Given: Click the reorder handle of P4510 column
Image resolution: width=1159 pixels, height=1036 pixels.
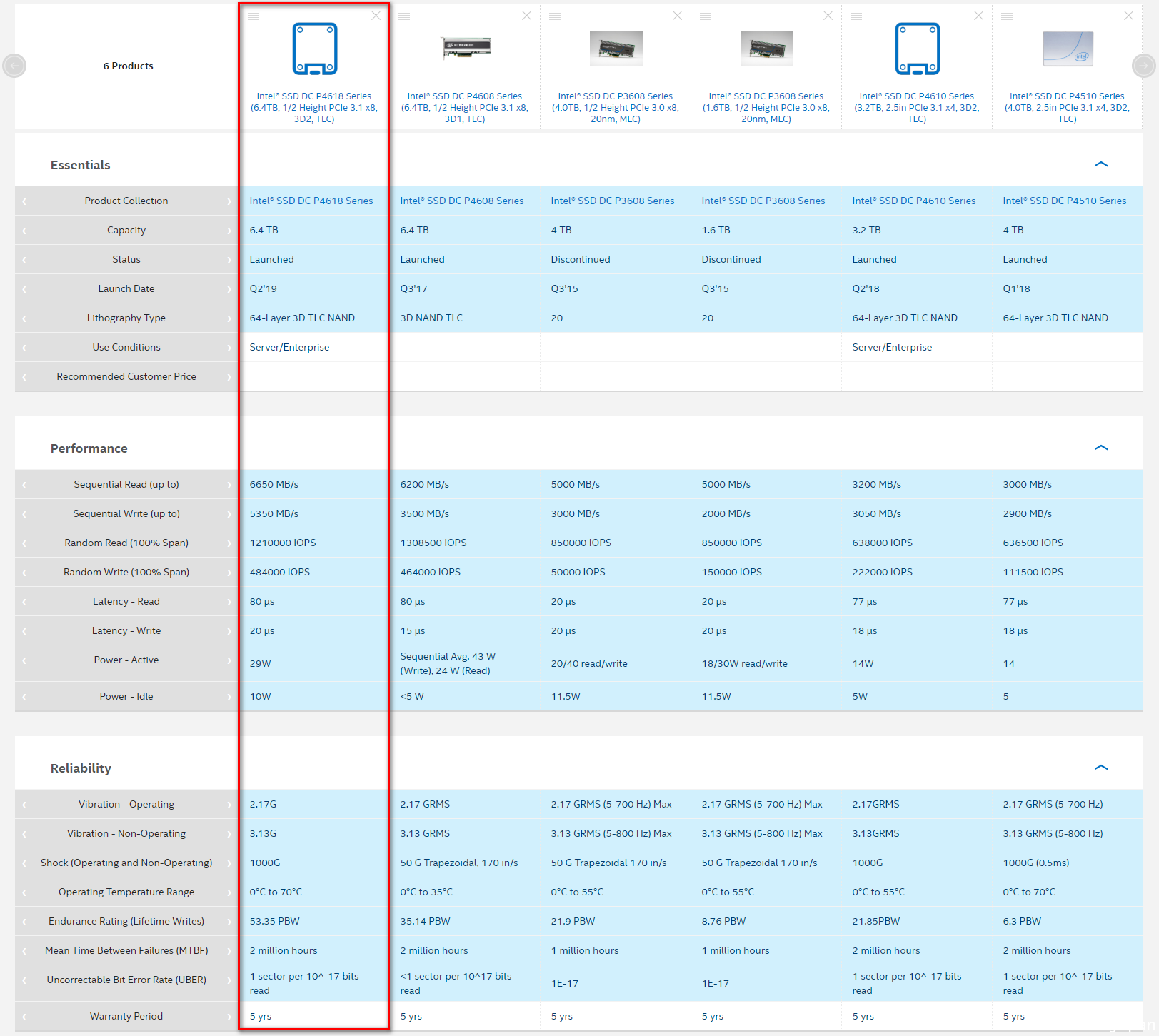Looking at the screenshot, I should [1007, 16].
